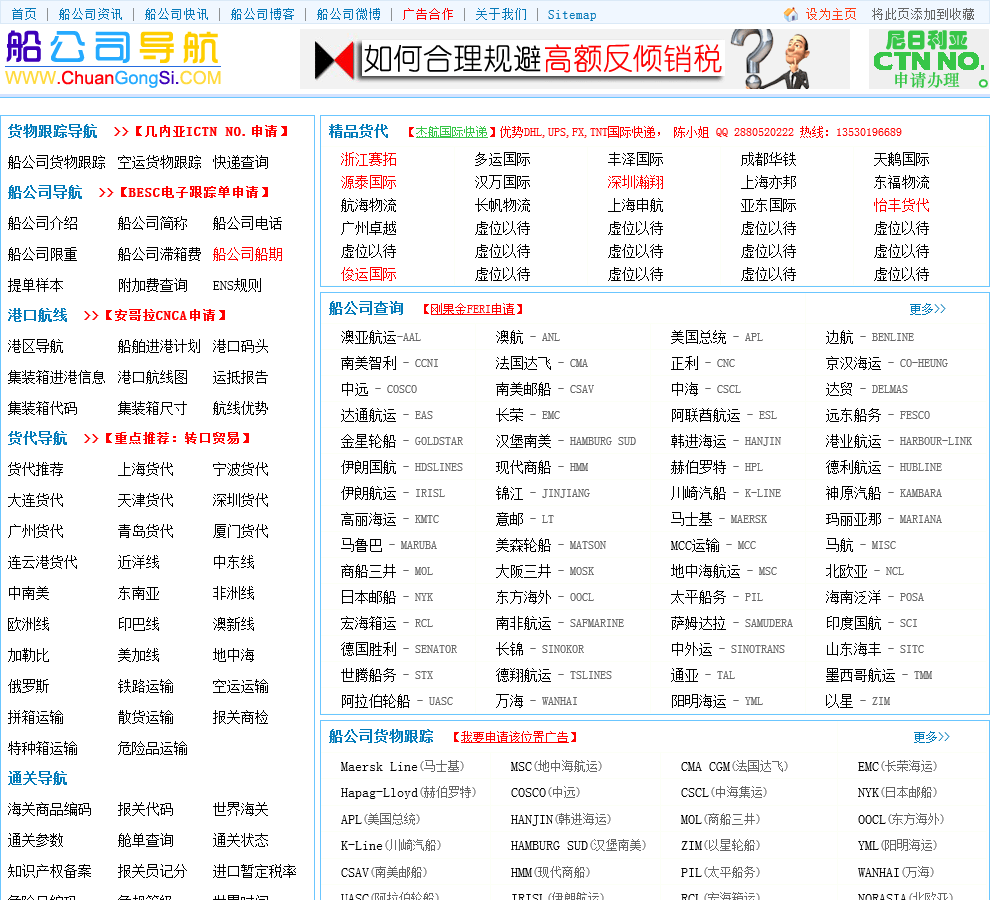Open 快递查询 link
Screen dimensions: 990x900
tap(240, 162)
